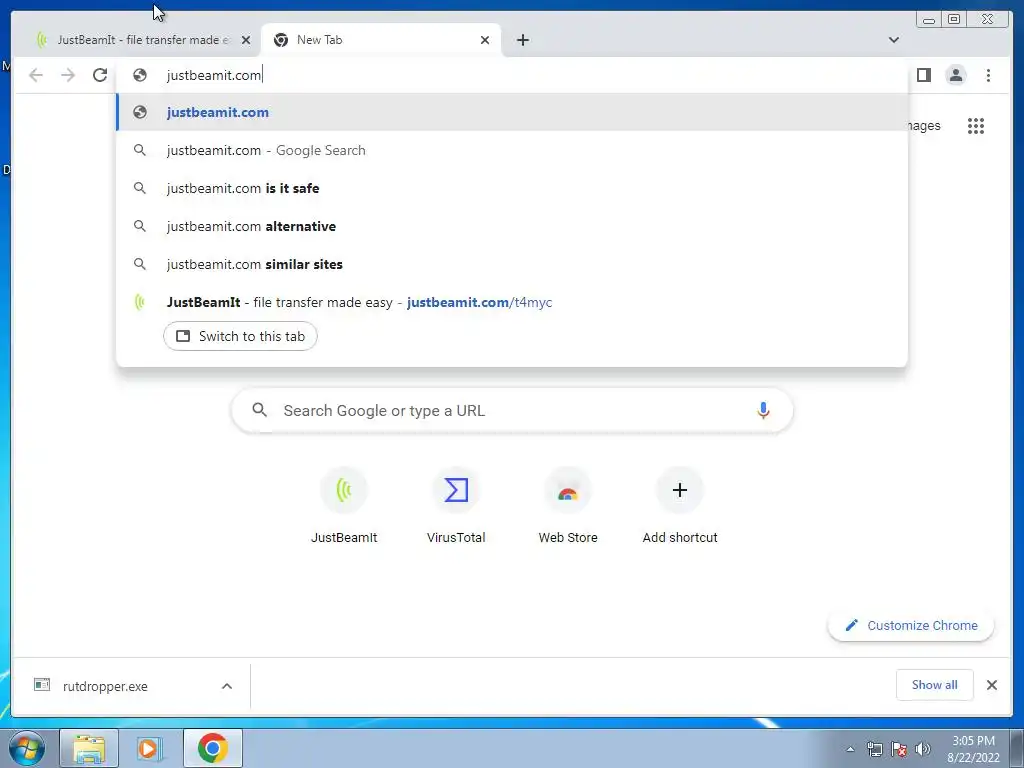Click 'Show all' downloads button
This screenshot has width=1024, height=768.
(935, 684)
